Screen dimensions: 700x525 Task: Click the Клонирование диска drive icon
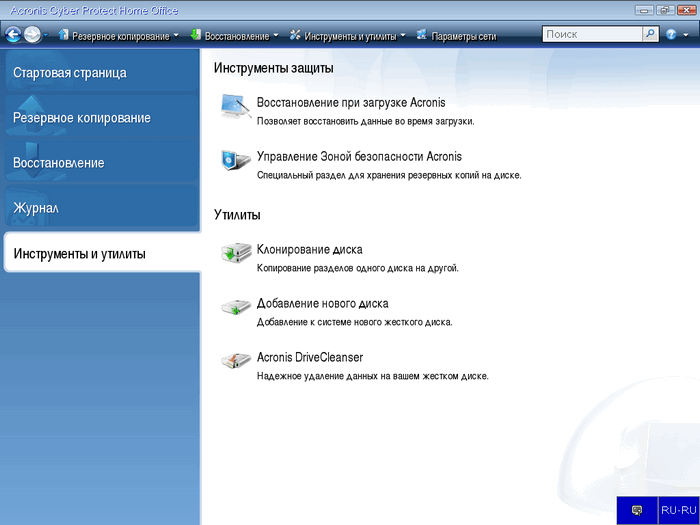236,253
